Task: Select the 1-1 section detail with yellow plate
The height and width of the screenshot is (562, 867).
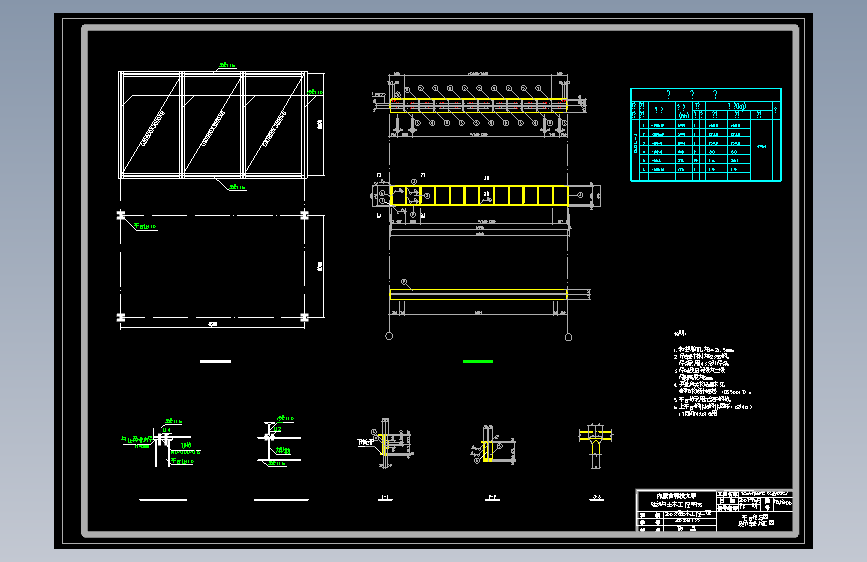Action: point(385,443)
